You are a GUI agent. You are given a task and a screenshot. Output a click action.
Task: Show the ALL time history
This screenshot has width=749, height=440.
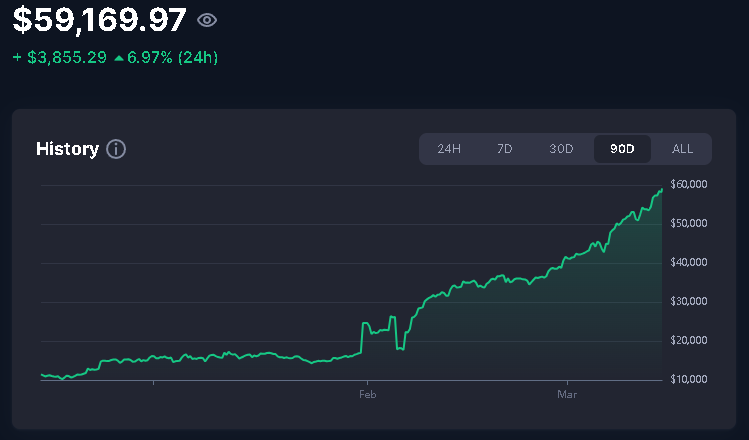682,149
